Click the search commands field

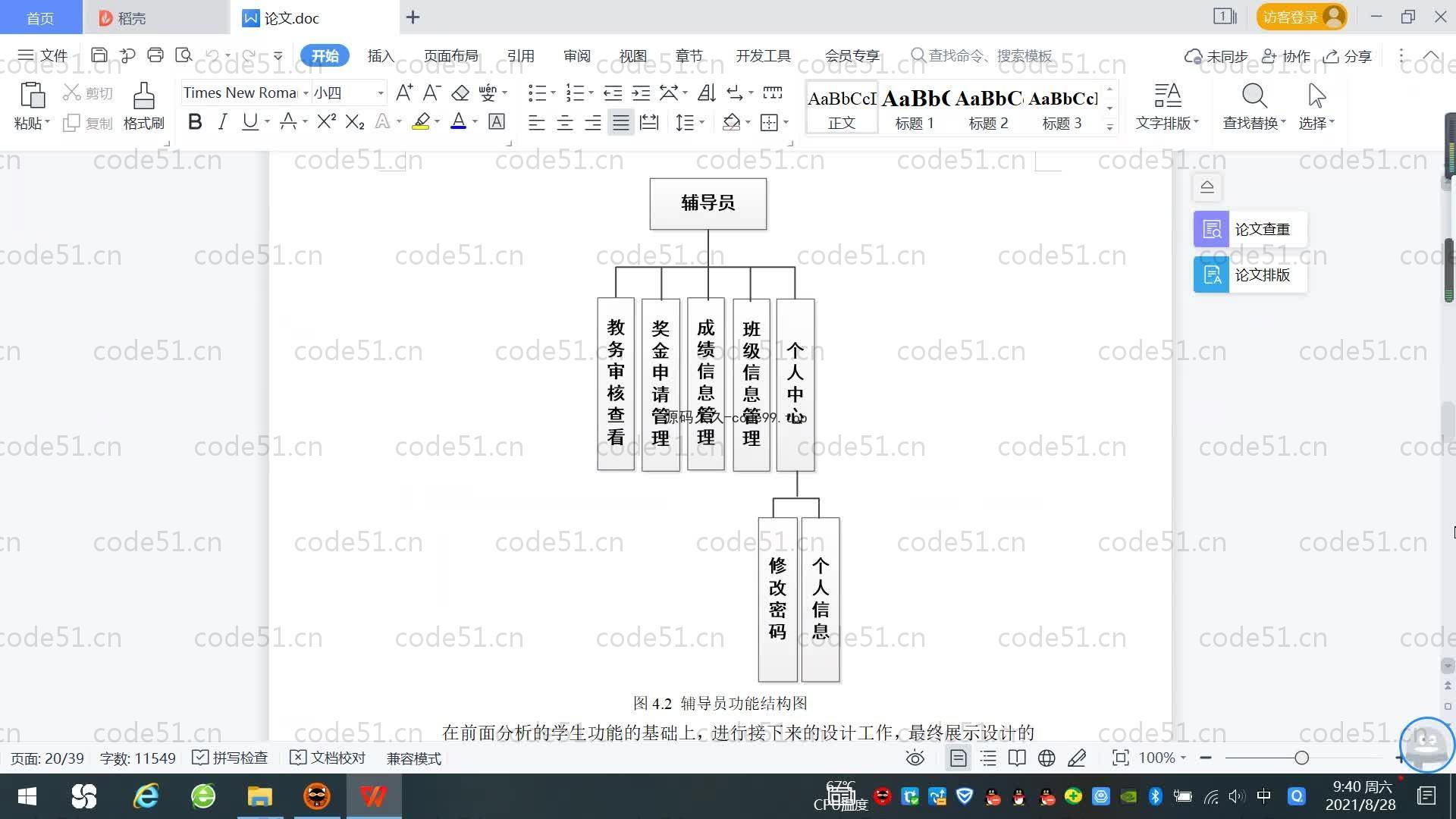click(981, 55)
